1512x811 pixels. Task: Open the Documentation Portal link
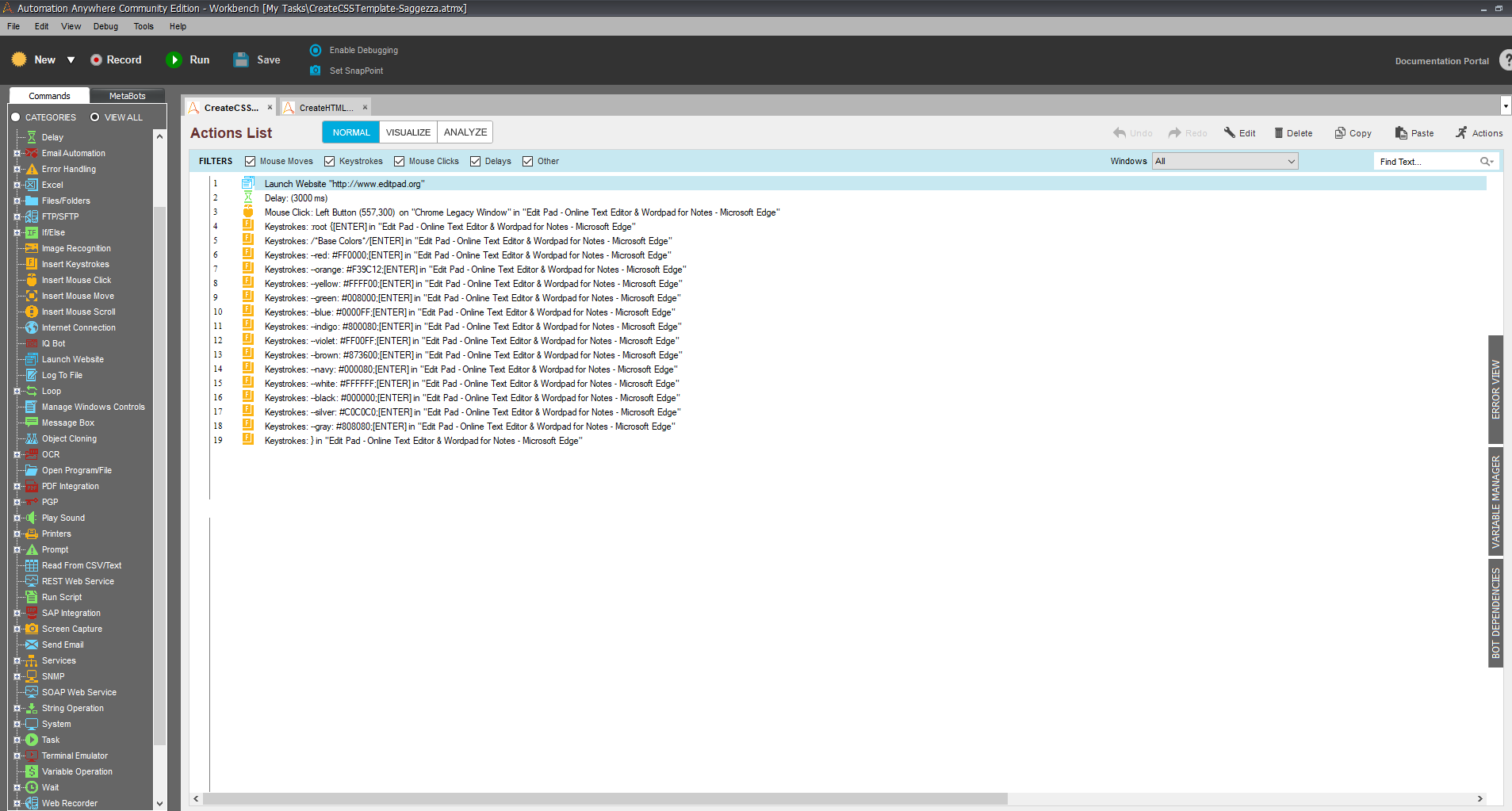pos(1441,61)
